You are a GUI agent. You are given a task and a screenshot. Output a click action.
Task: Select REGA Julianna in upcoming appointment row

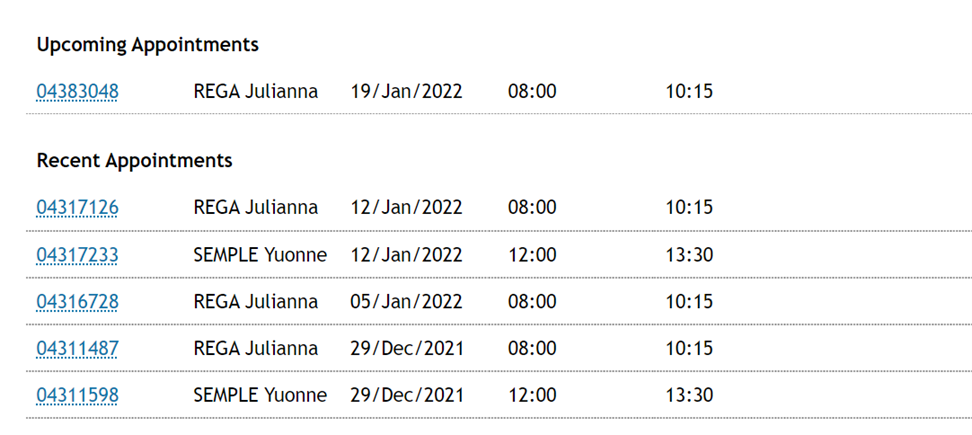(x=255, y=92)
